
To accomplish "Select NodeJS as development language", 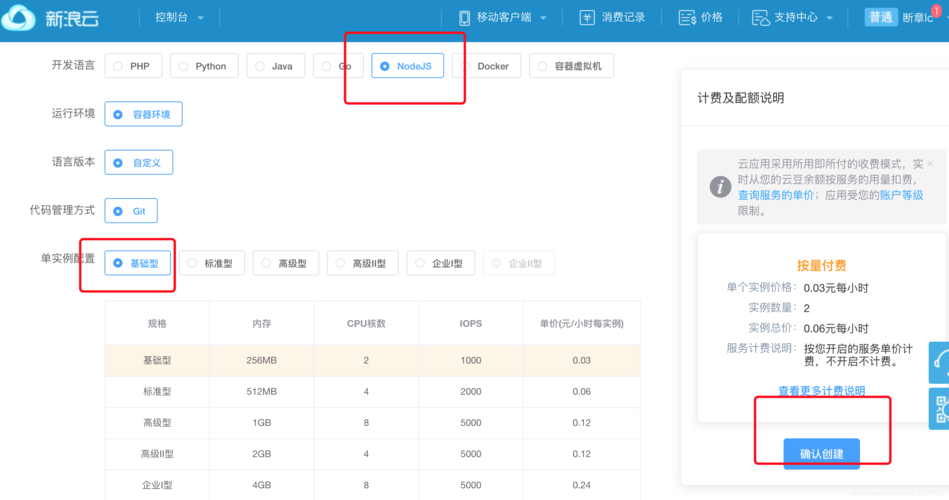I will 407,66.
